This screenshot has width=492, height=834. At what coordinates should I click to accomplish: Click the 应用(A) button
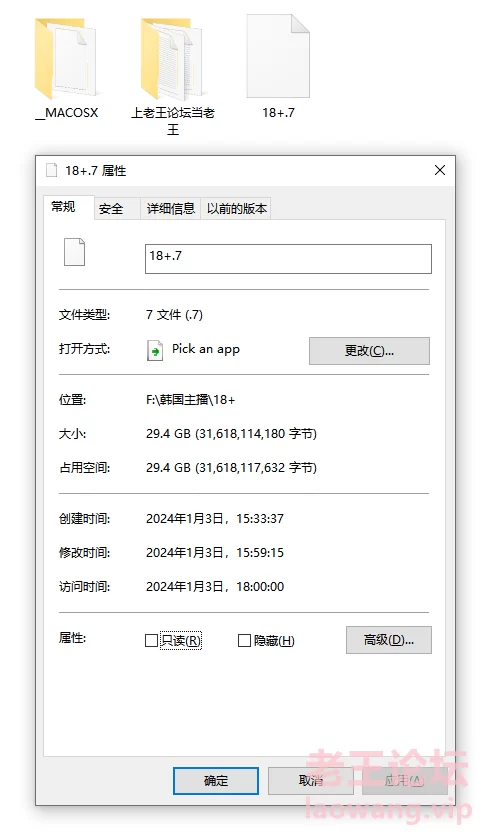pos(404,781)
